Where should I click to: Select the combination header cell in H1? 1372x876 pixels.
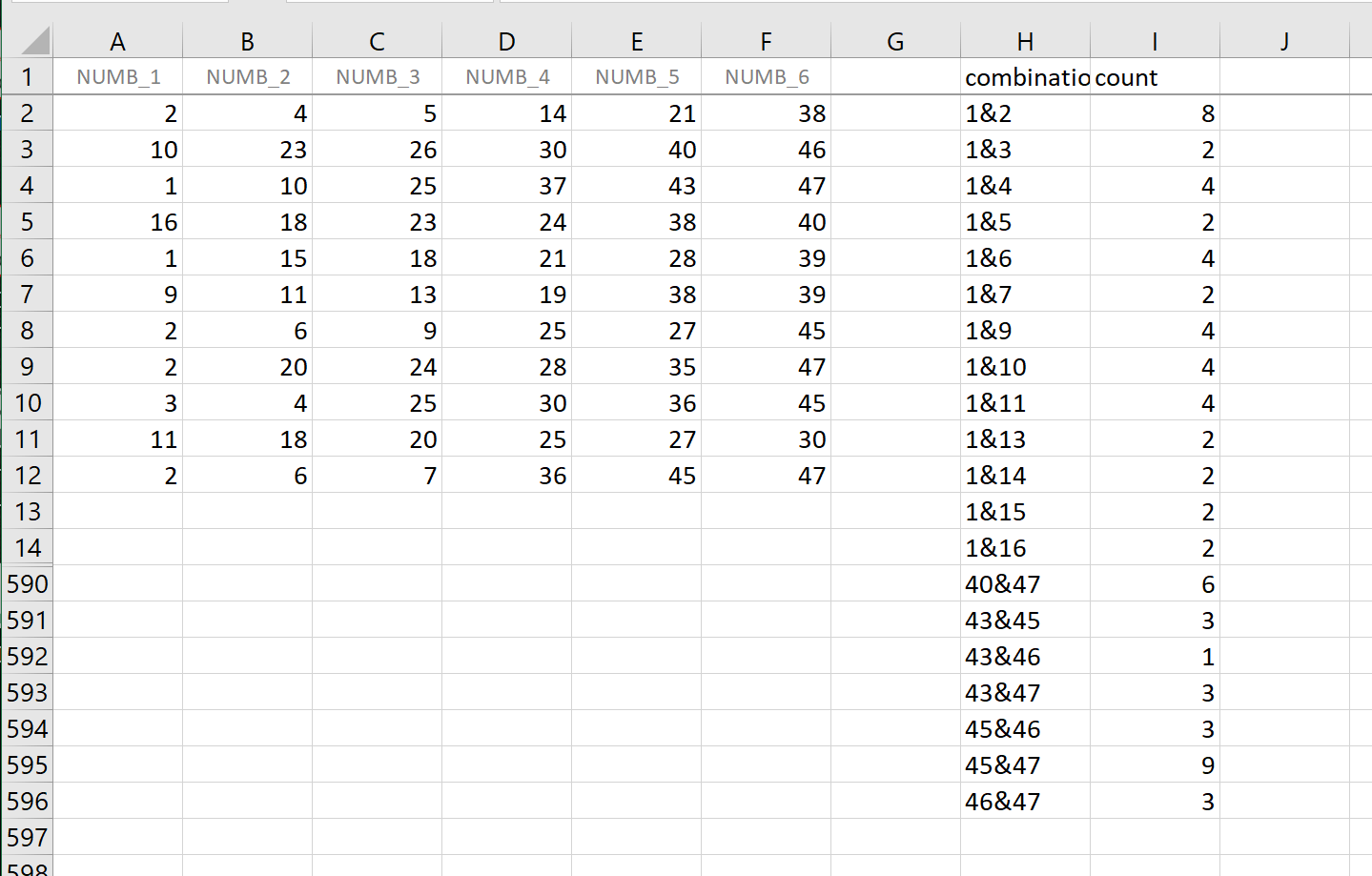click(1025, 76)
